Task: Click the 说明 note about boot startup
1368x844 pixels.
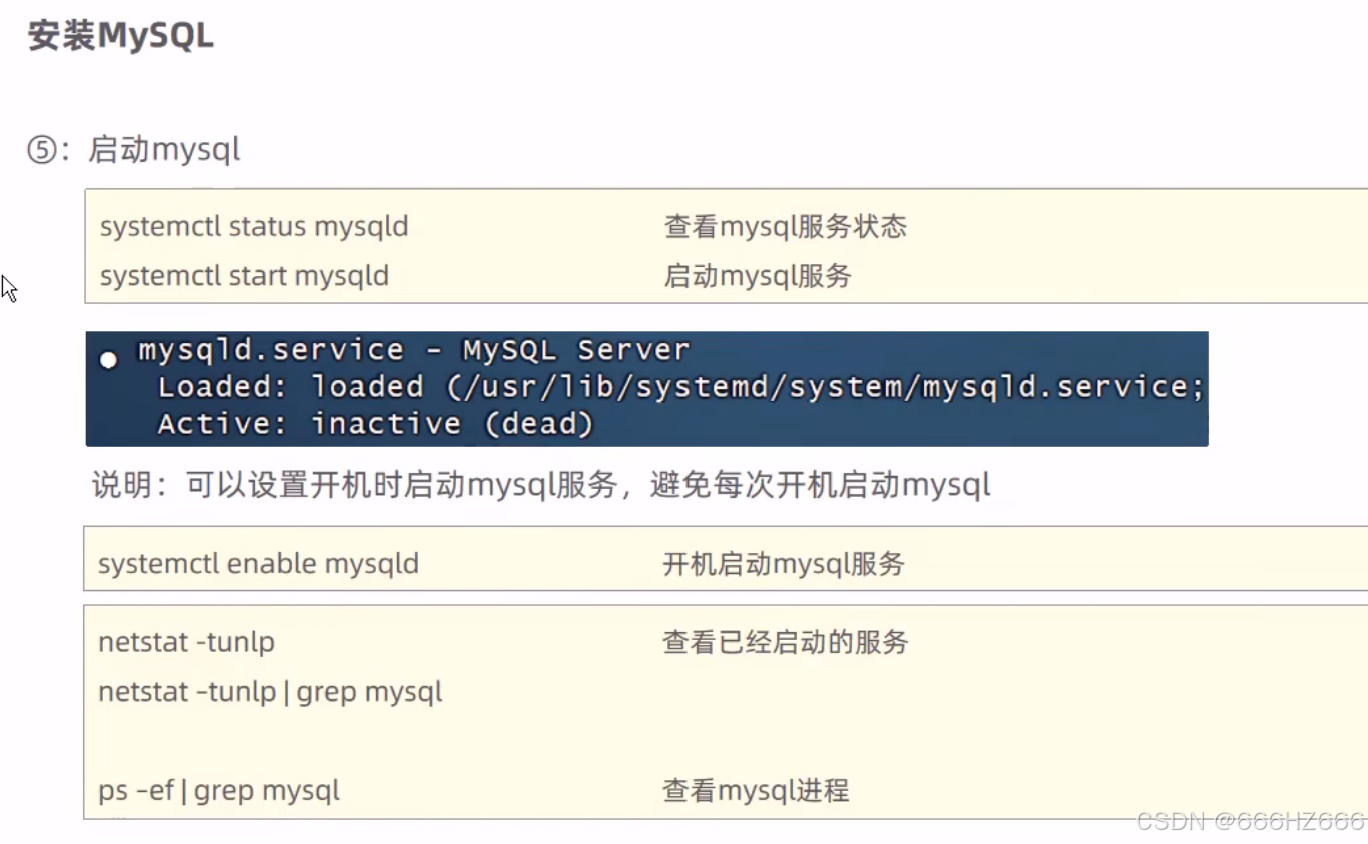Action: 541,486
